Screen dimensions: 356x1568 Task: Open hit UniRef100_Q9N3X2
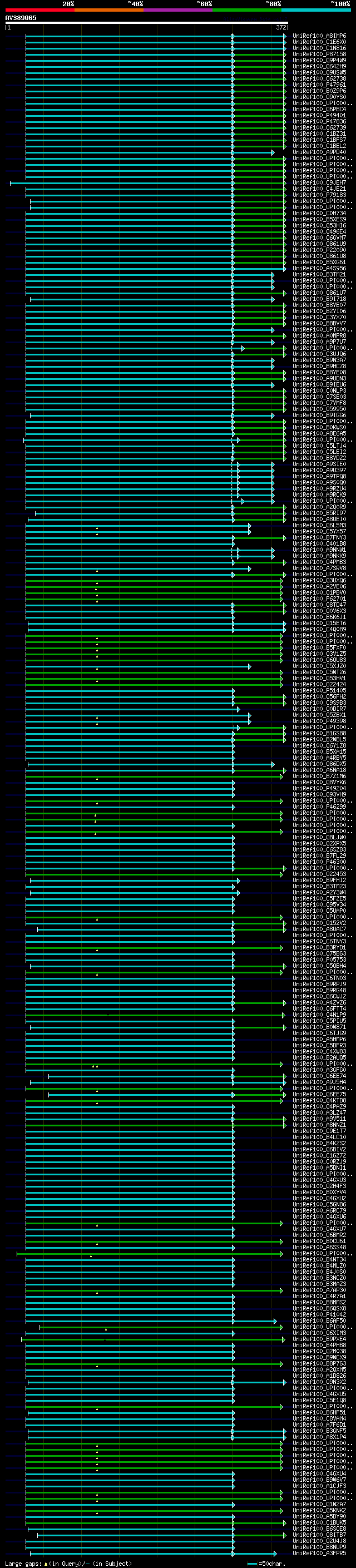(x=319, y=1382)
